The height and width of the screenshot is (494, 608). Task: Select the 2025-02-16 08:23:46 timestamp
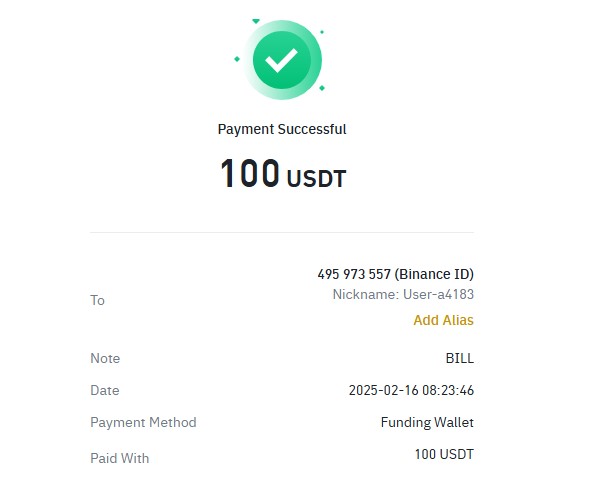[x=411, y=390]
